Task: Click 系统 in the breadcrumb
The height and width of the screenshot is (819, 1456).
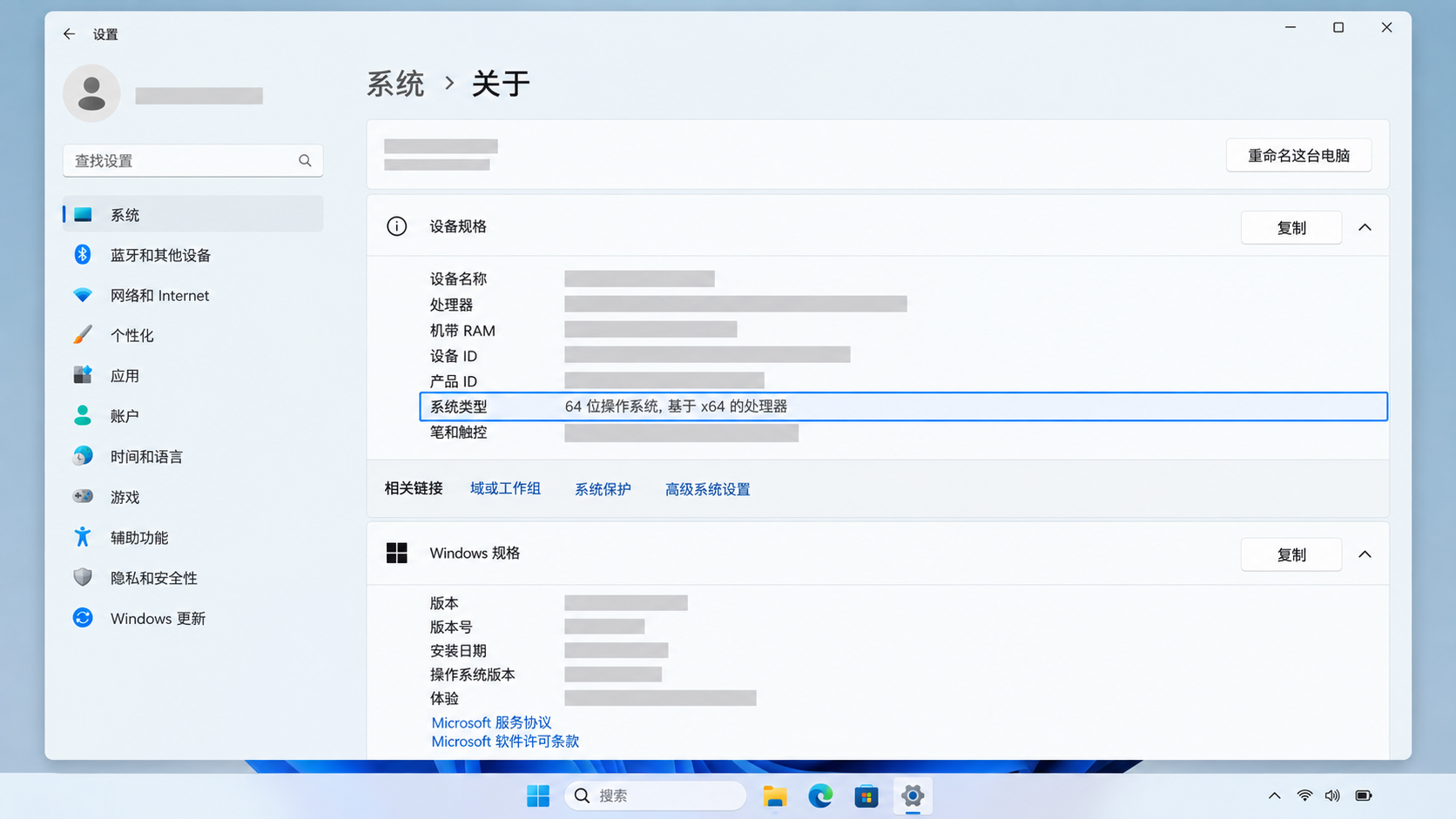Action: point(395,84)
